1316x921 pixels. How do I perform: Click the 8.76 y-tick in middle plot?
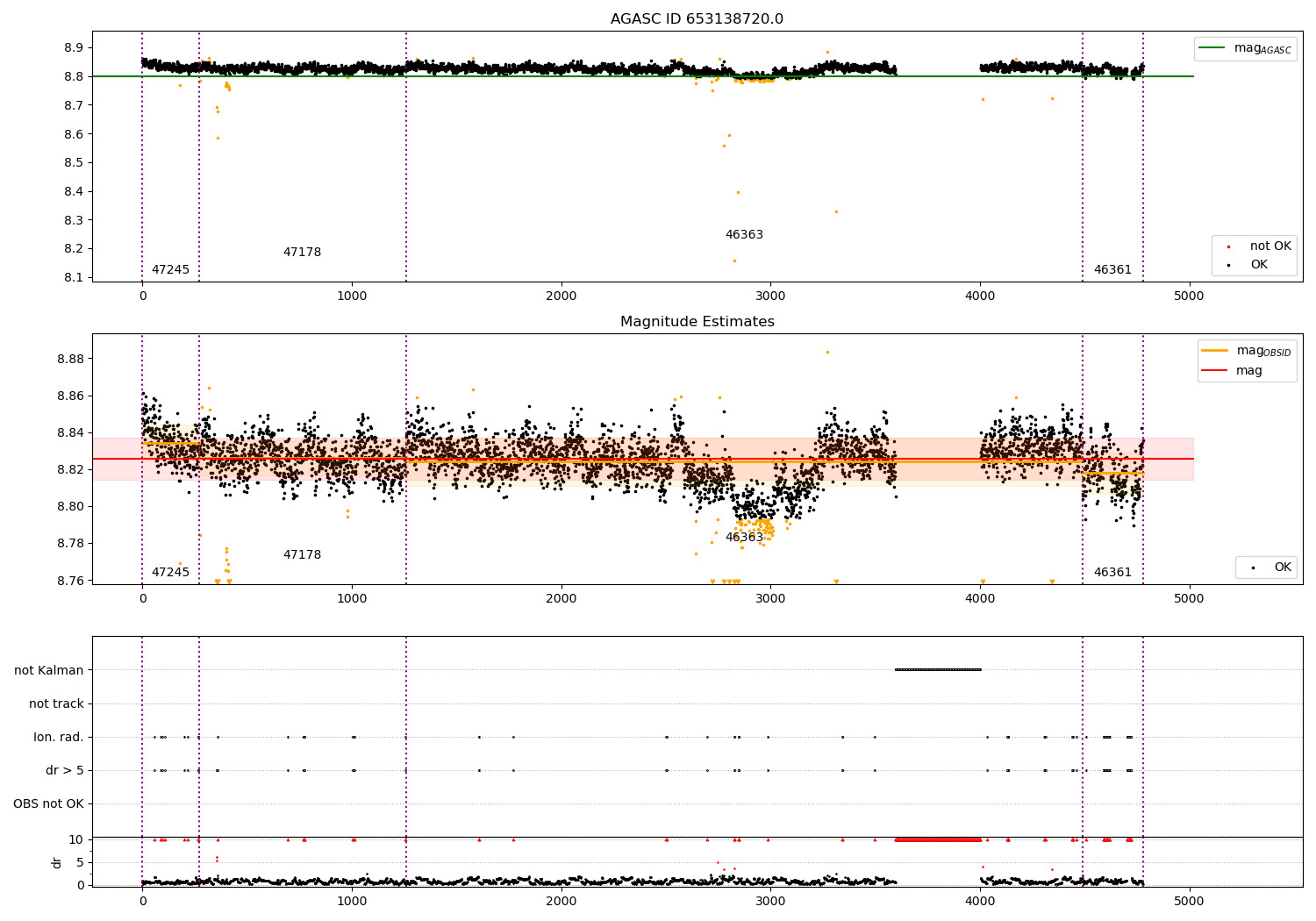(x=70, y=581)
